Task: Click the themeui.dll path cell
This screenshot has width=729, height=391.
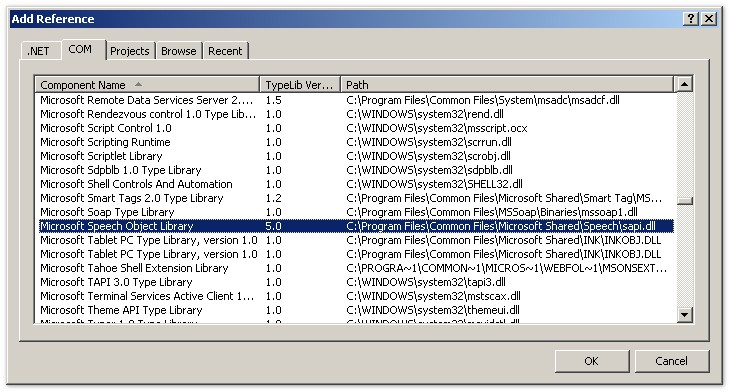Action: tap(433, 310)
